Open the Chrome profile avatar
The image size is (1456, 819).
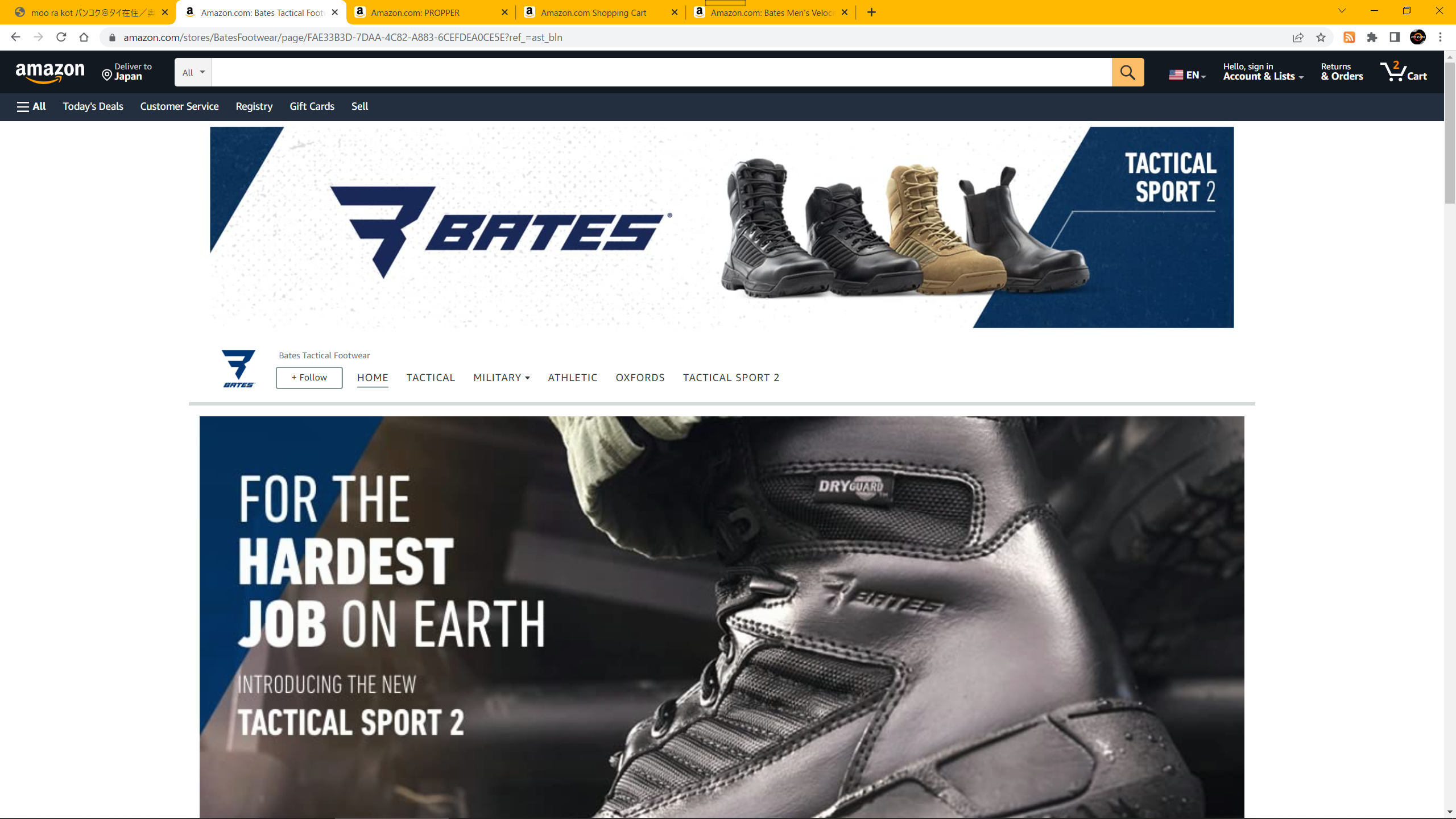tap(1418, 38)
